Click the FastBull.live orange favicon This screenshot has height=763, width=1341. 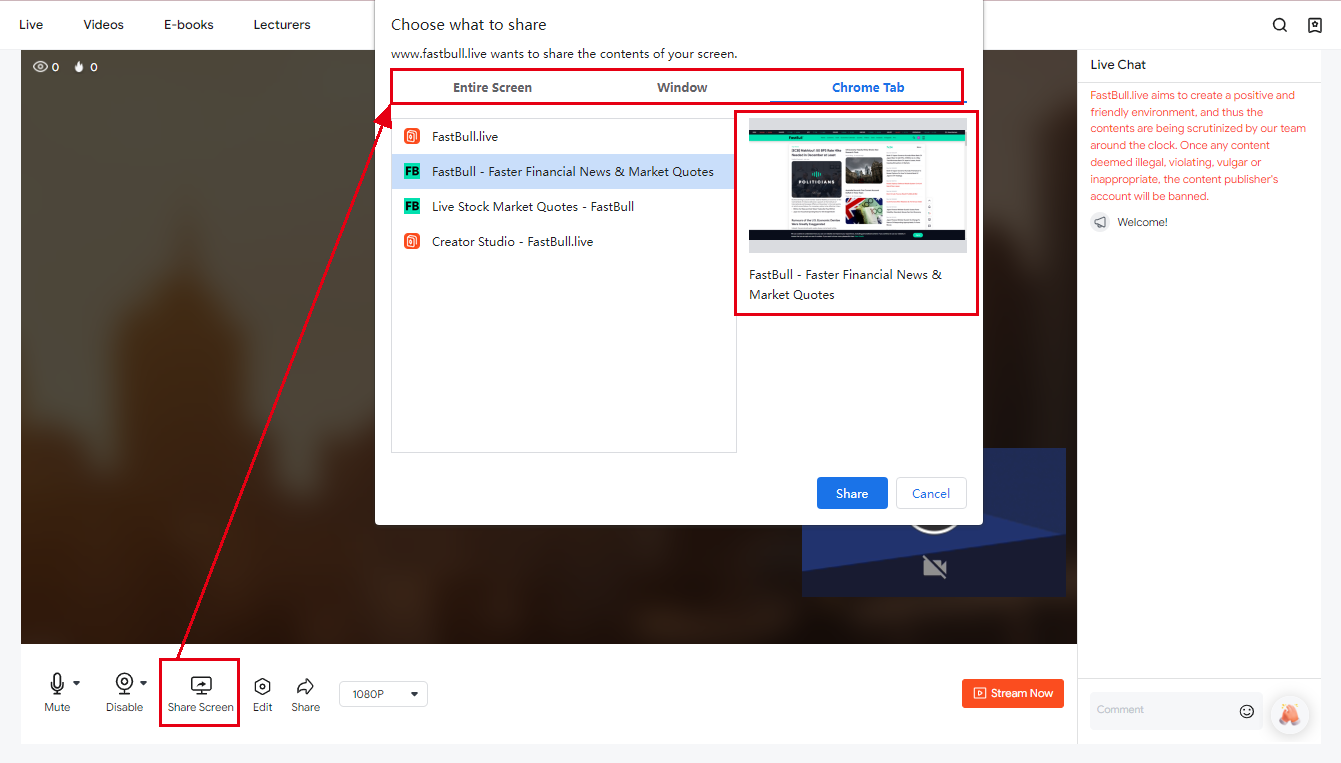point(412,137)
